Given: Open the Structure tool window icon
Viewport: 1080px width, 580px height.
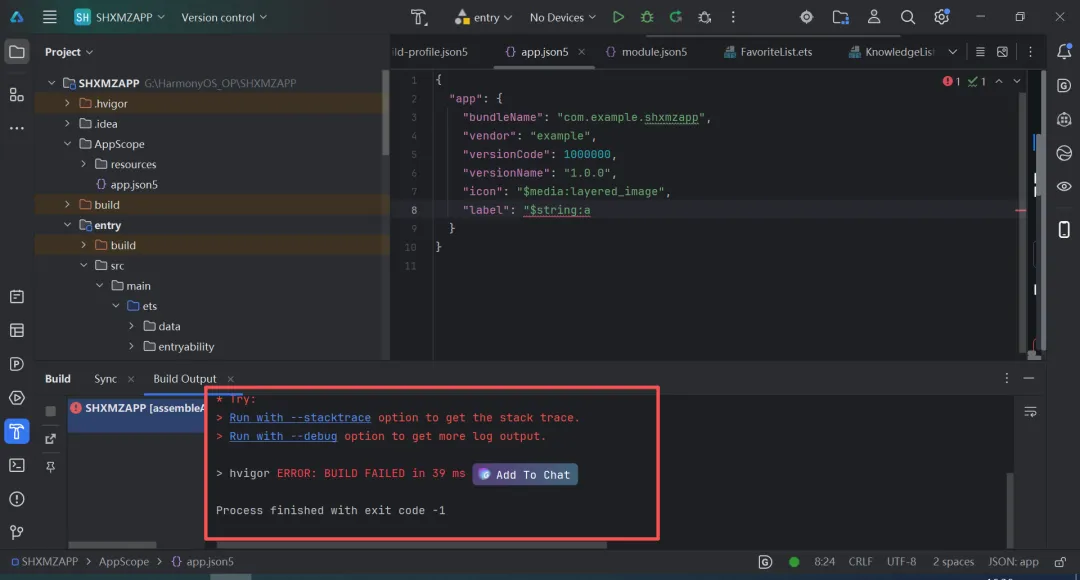Looking at the screenshot, I should point(17,94).
